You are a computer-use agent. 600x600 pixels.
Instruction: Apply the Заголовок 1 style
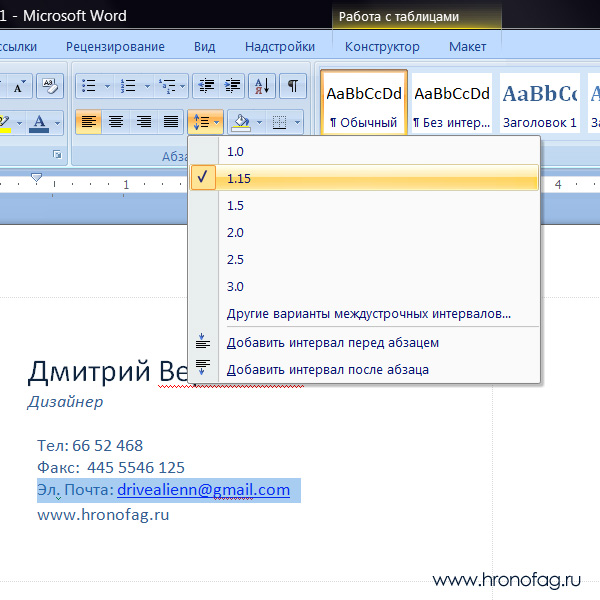tap(540, 102)
